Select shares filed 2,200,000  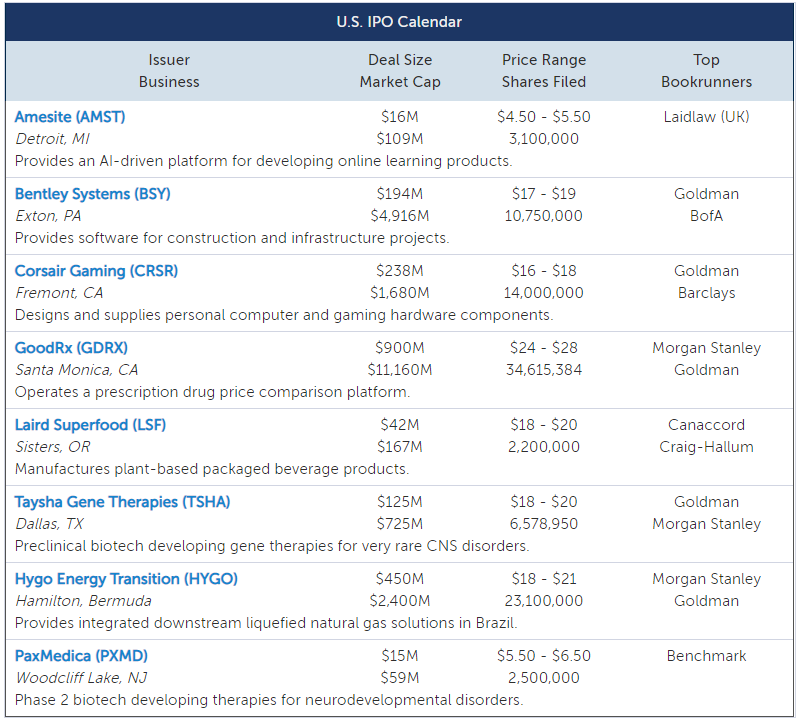pos(544,447)
